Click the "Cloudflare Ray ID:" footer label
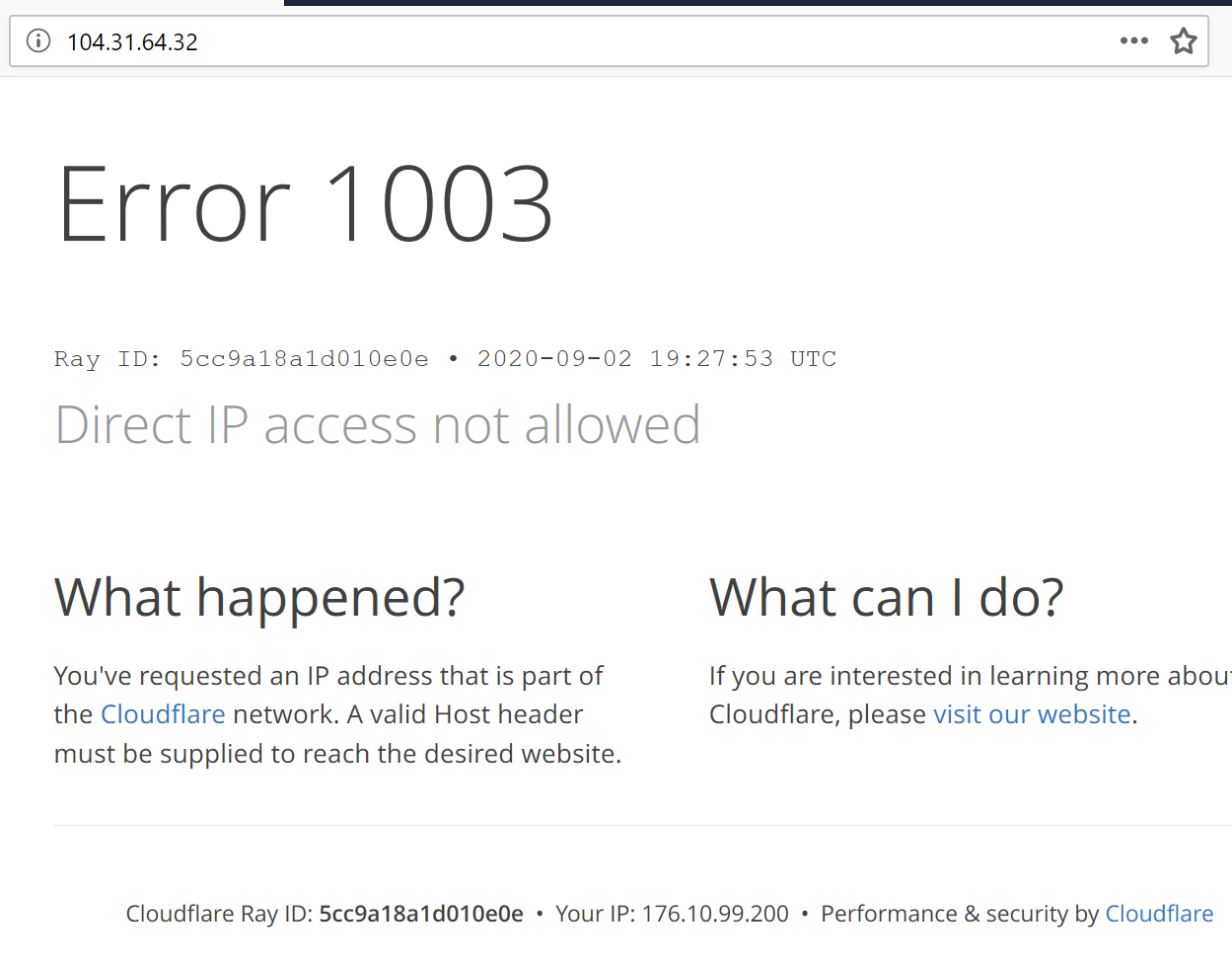Screen dimensions: 1232x963 pos(219,914)
